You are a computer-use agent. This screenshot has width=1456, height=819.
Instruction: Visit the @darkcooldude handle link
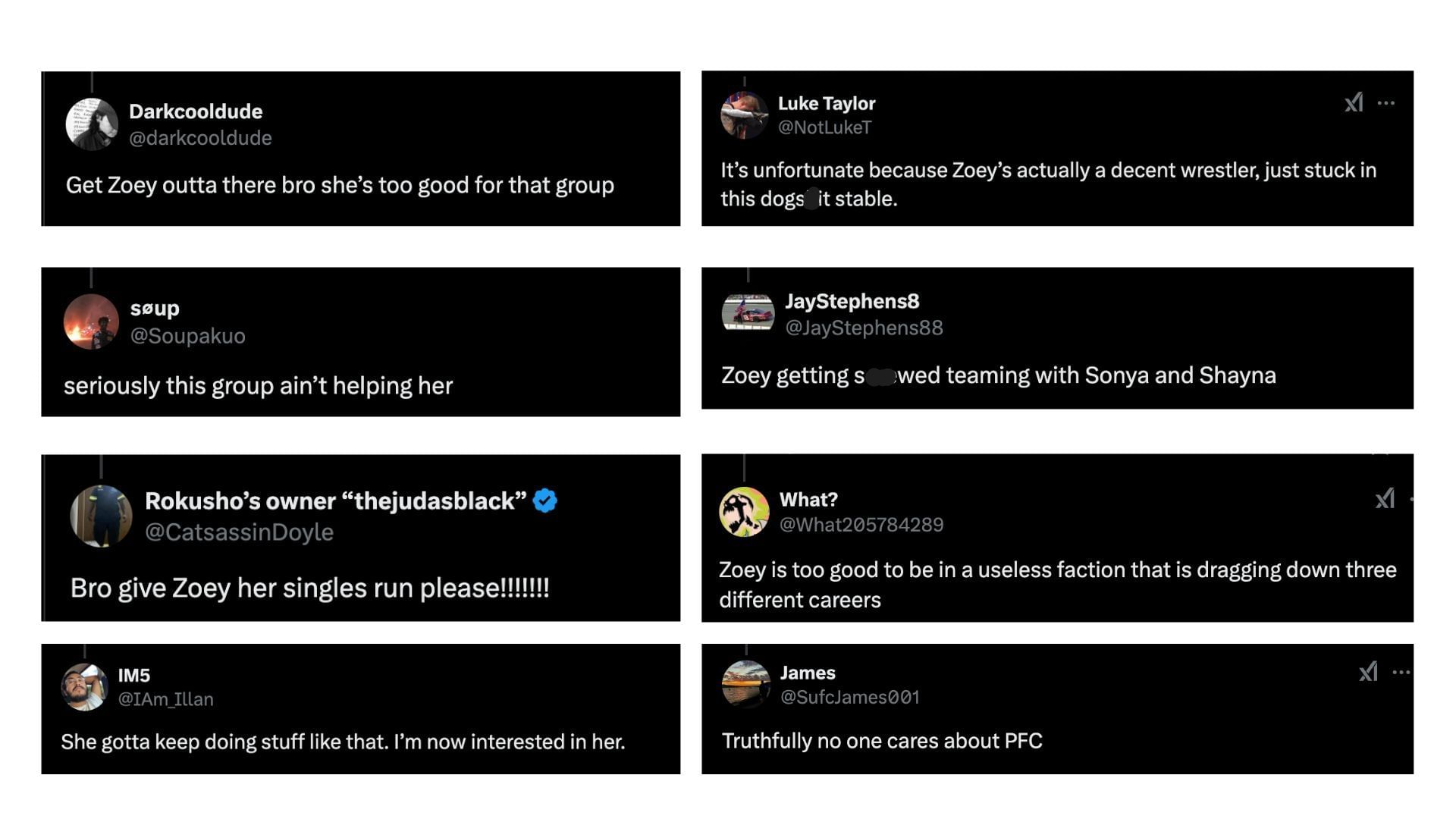tap(200, 138)
